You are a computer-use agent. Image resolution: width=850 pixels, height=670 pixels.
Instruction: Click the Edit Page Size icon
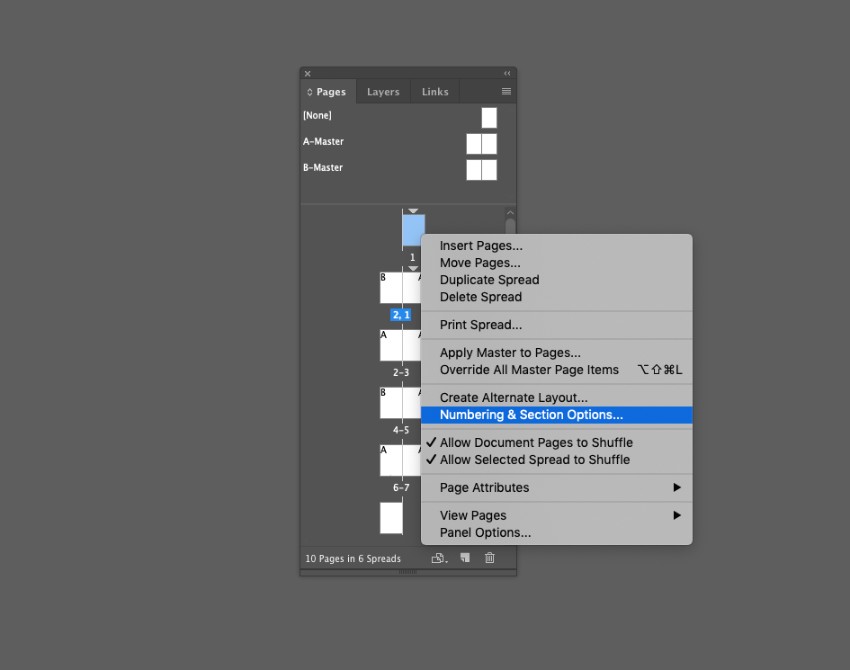pyautogui.click(x=439, y=558)
